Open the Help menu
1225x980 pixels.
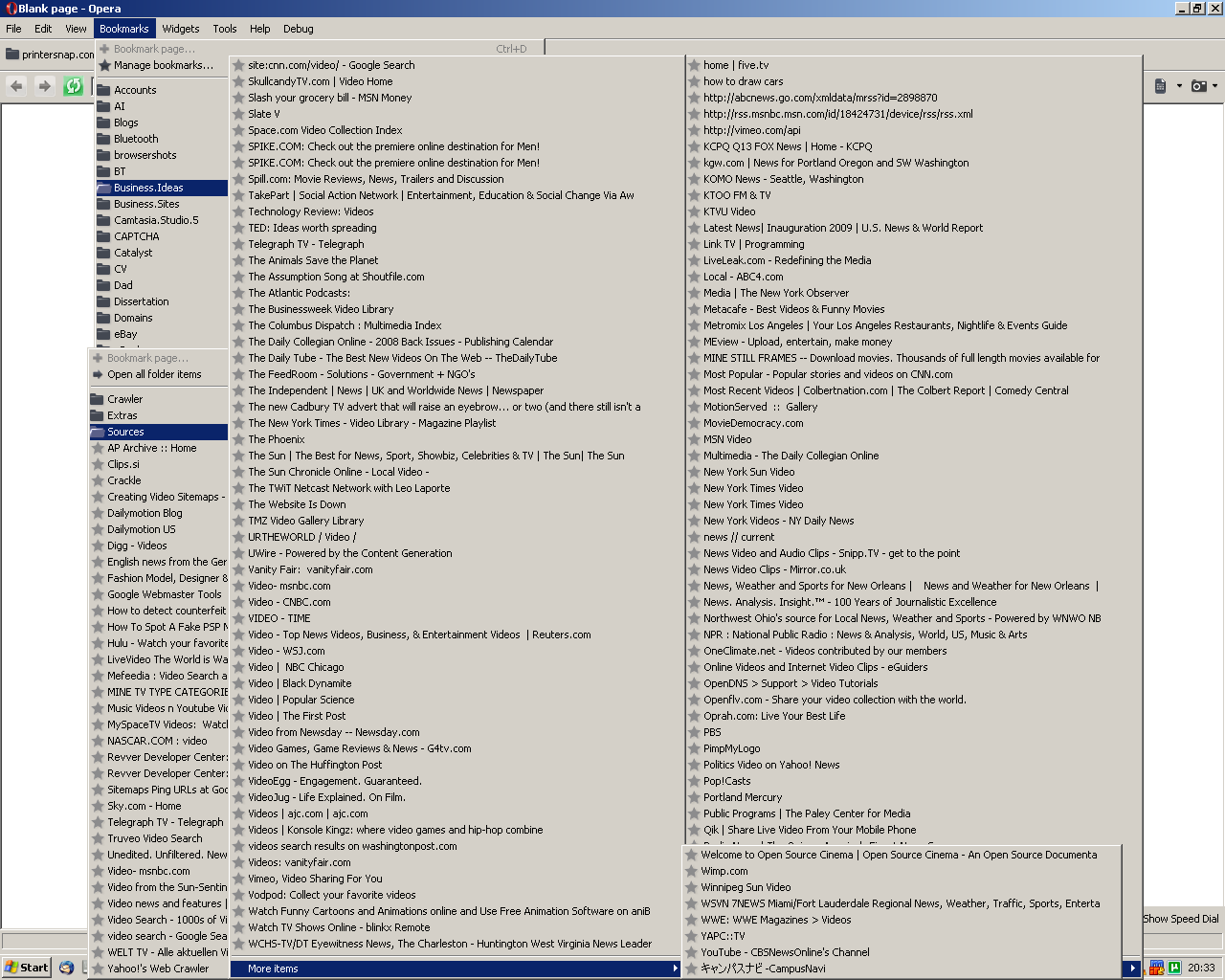coord(260,29)
